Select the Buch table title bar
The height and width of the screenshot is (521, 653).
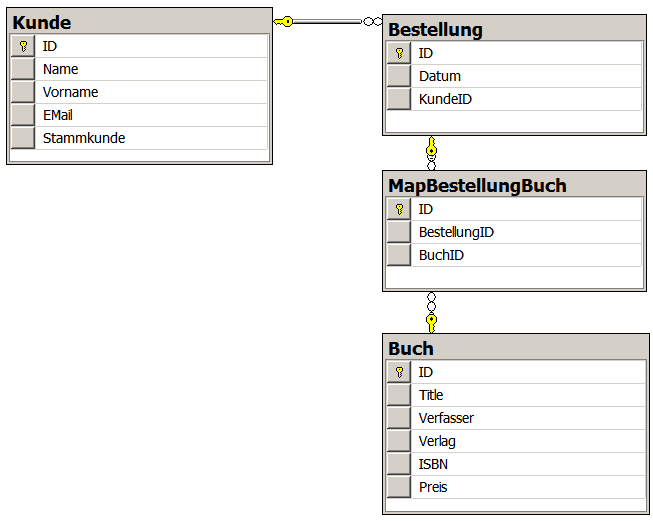coord(514,348)
